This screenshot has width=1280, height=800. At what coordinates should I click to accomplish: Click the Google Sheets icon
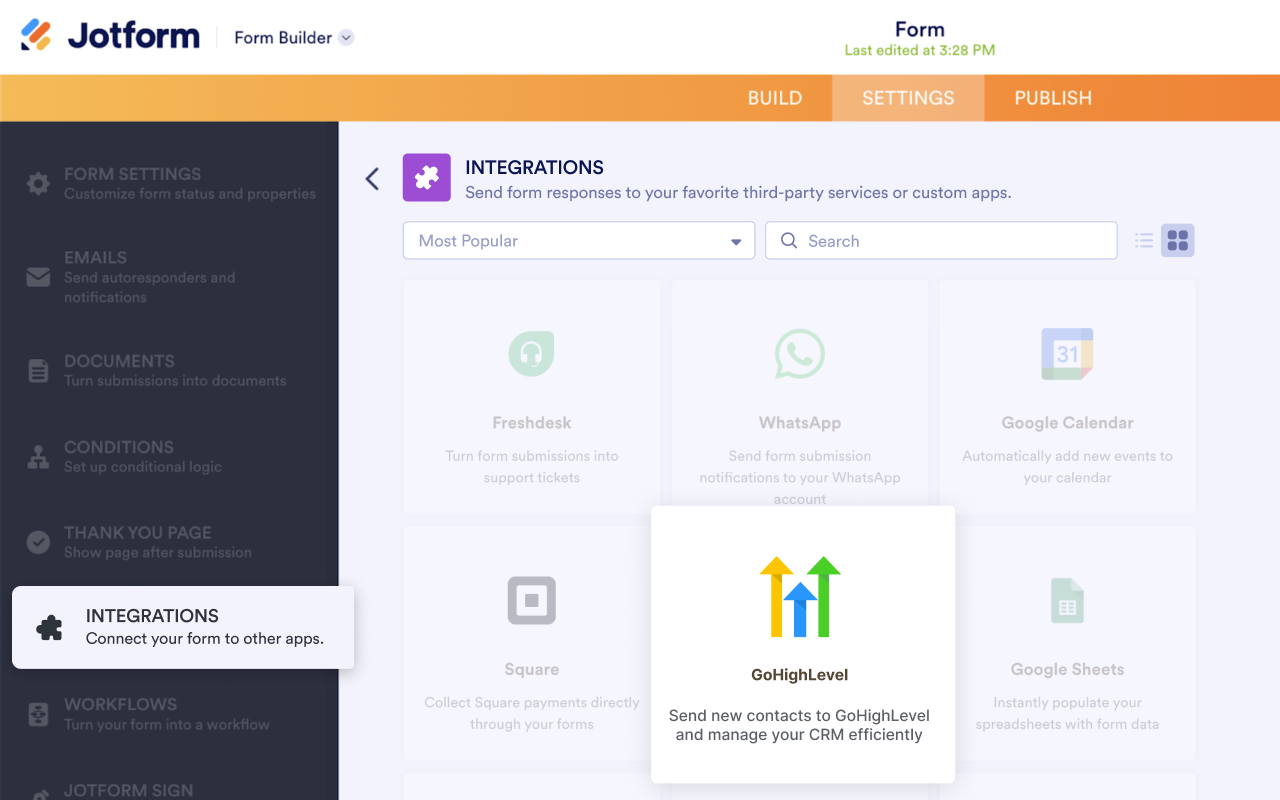point(1067,600)
